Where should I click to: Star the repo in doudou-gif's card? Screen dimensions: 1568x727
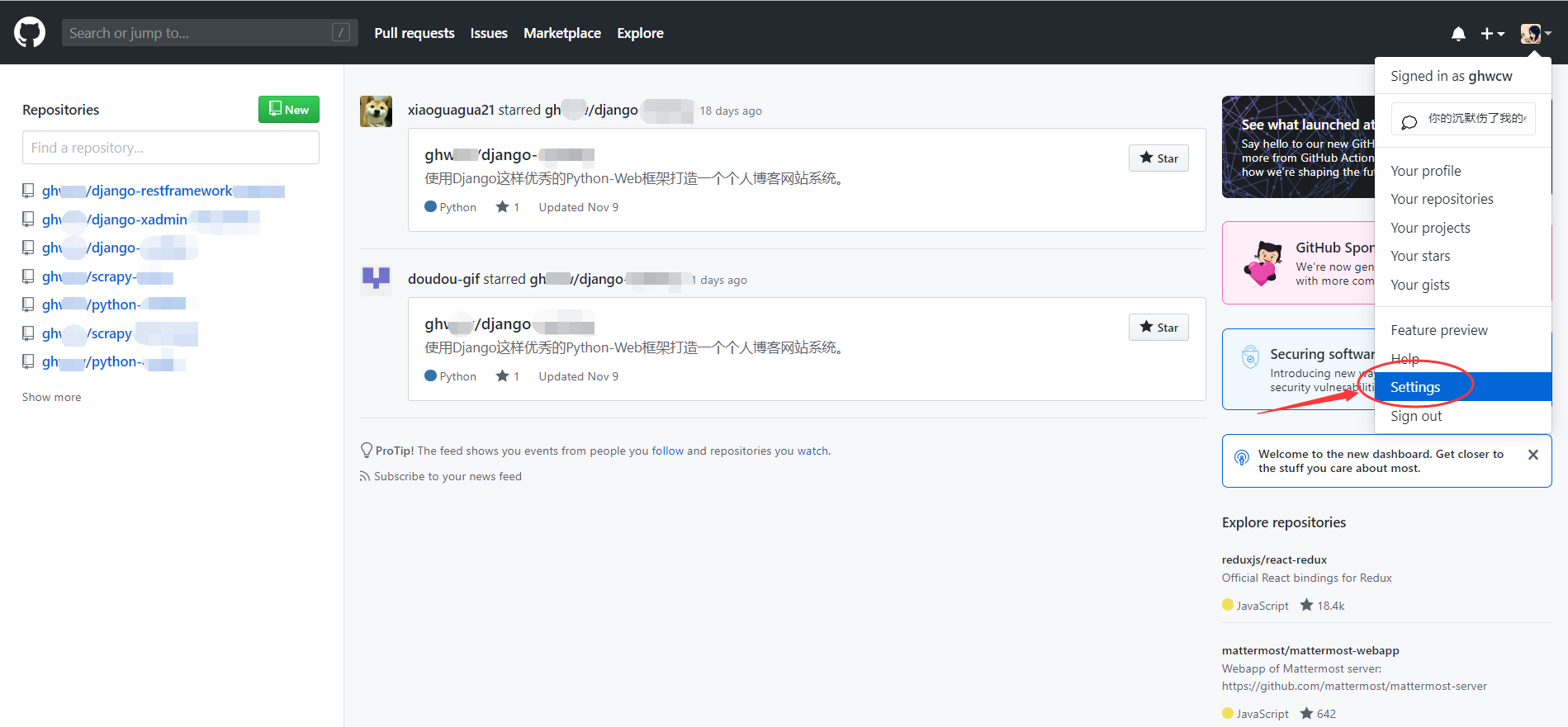pos(1158,328)
